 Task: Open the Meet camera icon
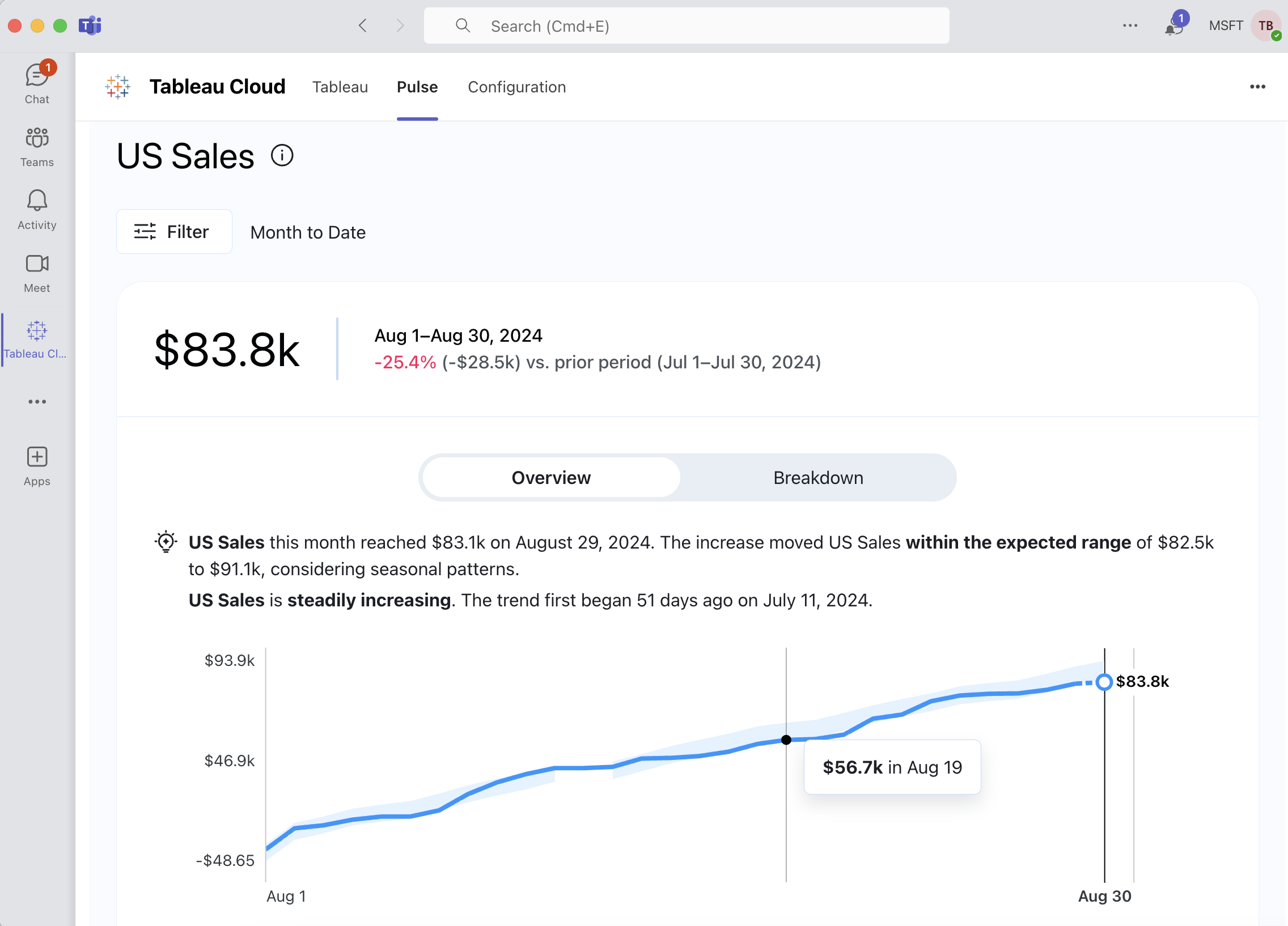tap(37, 273)
